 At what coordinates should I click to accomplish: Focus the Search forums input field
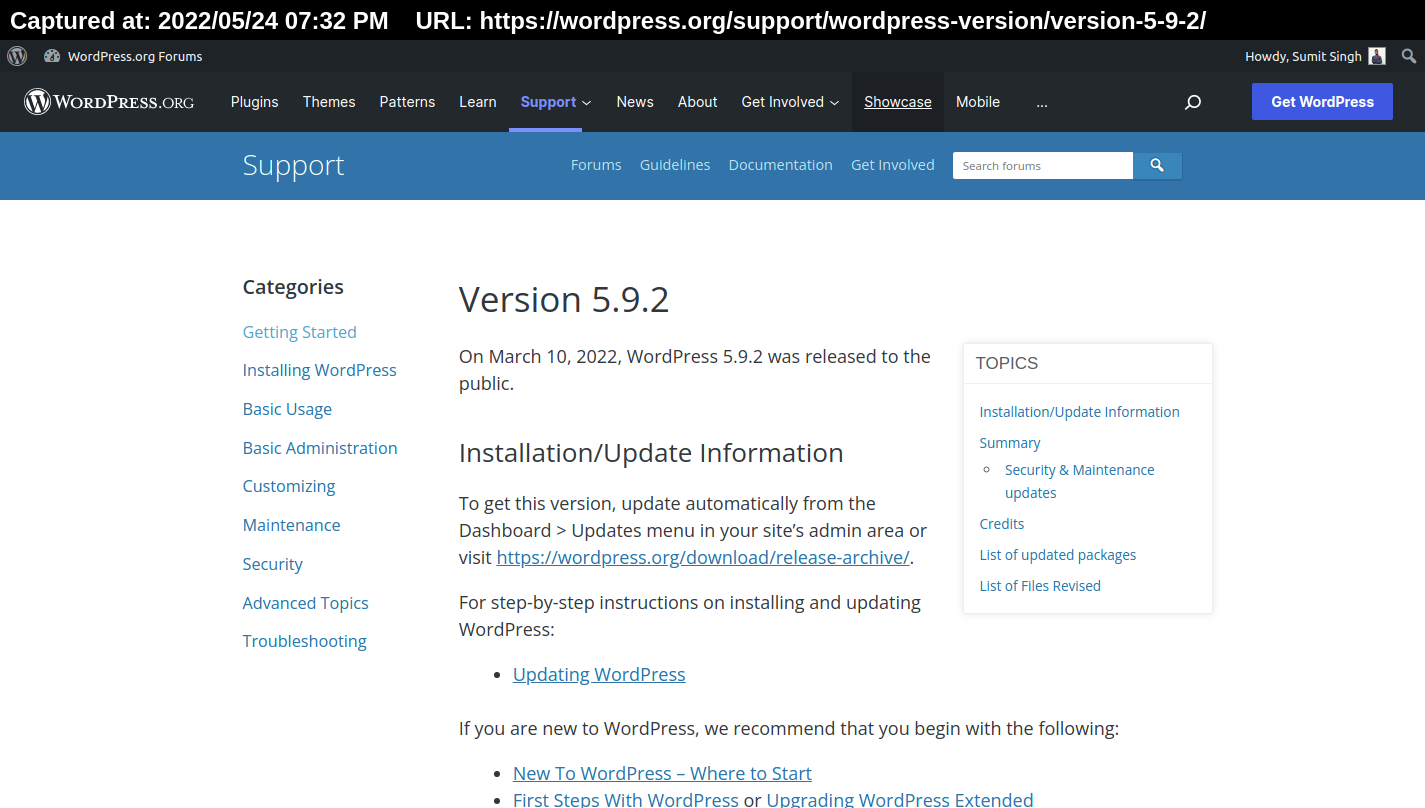coord(1043,166)
